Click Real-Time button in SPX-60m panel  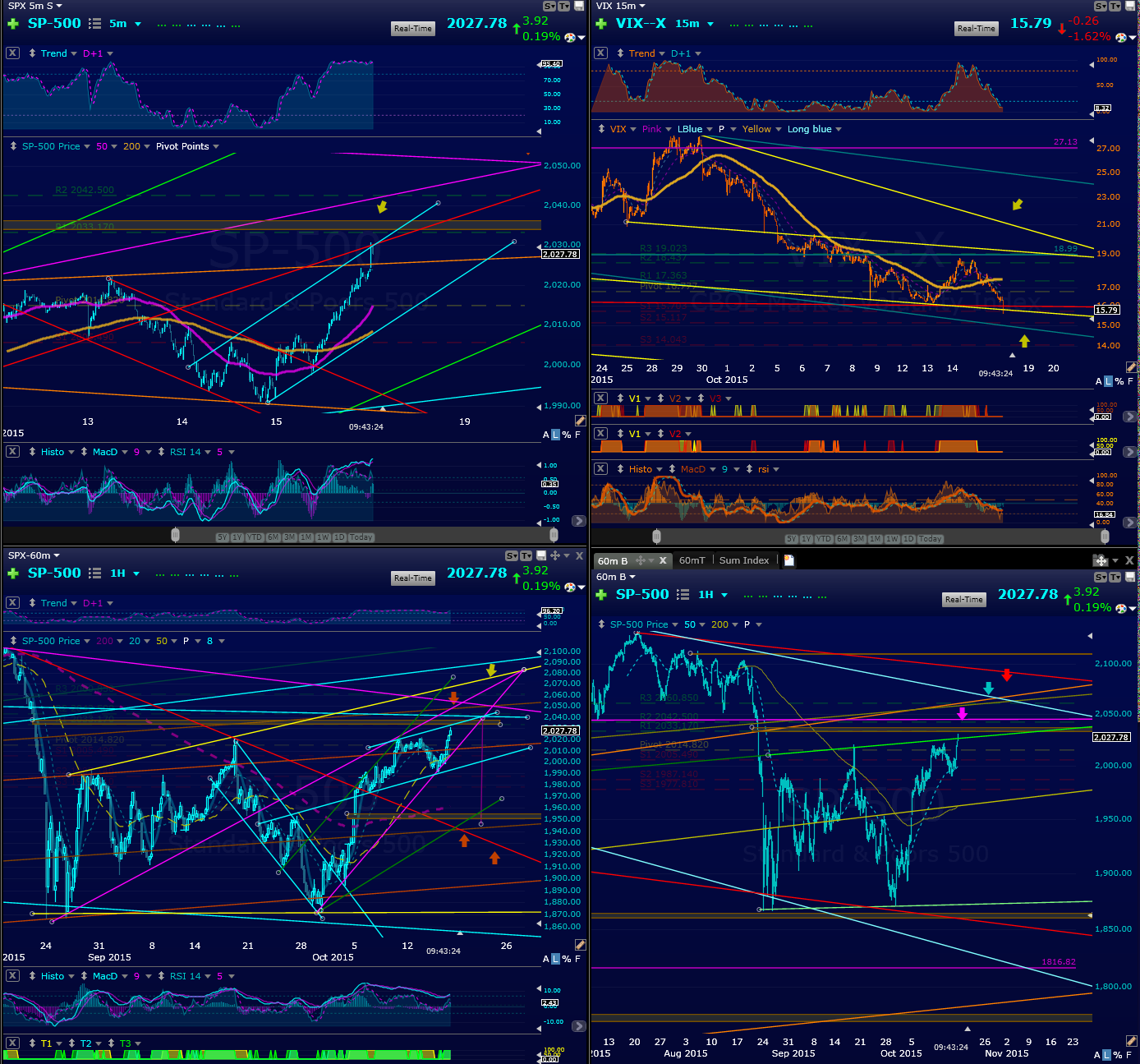tap(412, 578)
